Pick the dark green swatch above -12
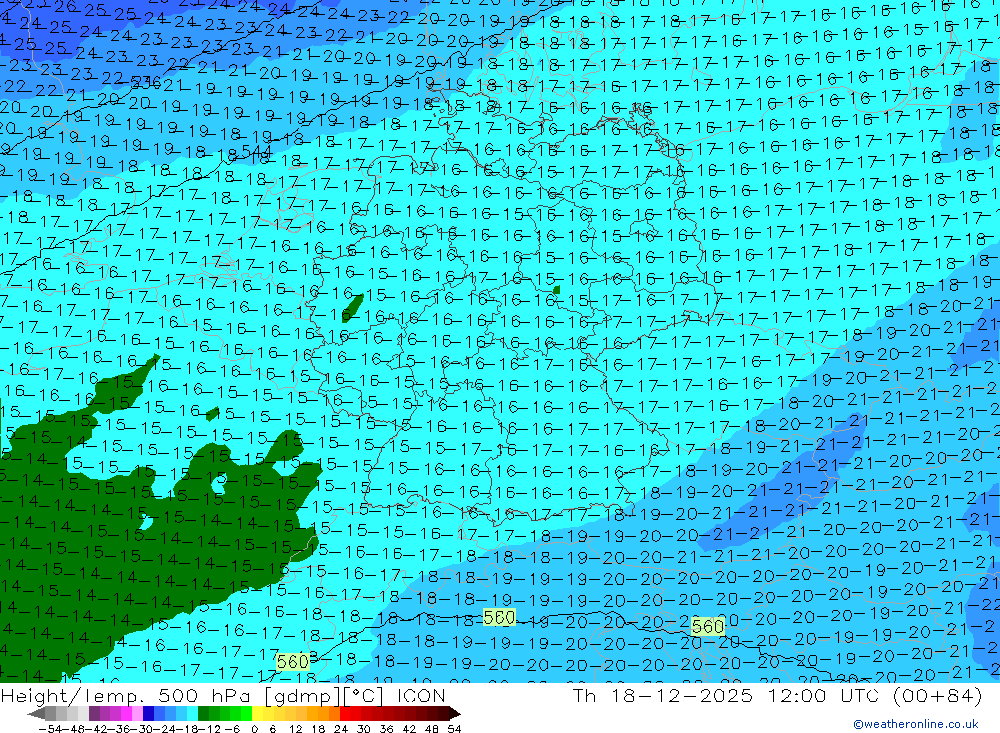 click(203, 714)
